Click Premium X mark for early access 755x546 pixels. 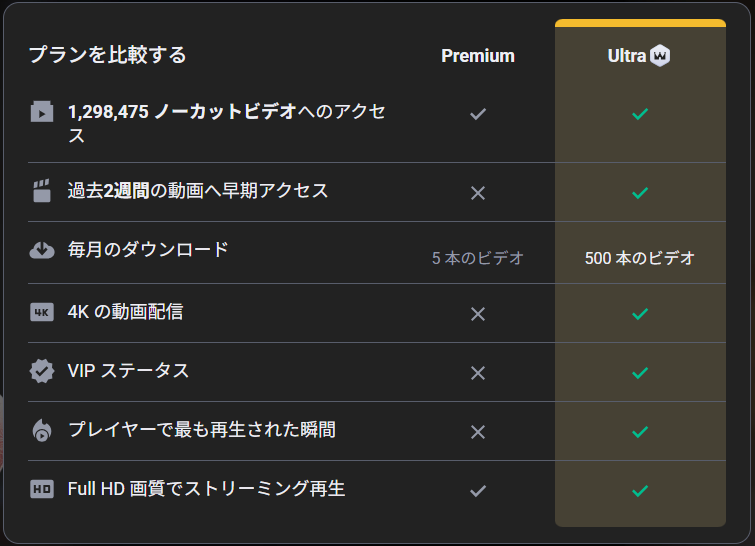pyautogui.click(x=478, y=193)
